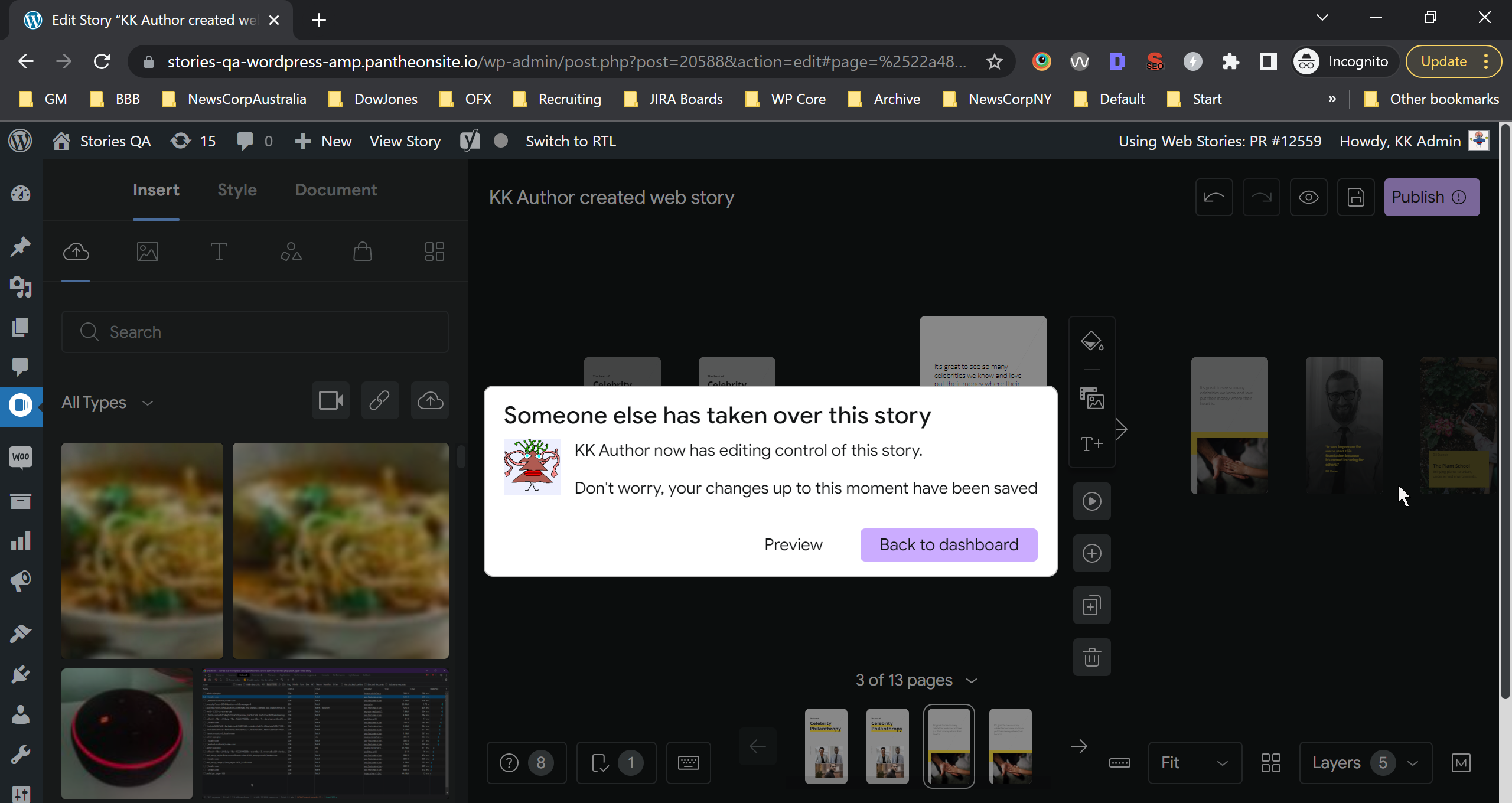Click the Redo icon
Screen dimensions: 1512x803
(1261, 197)
